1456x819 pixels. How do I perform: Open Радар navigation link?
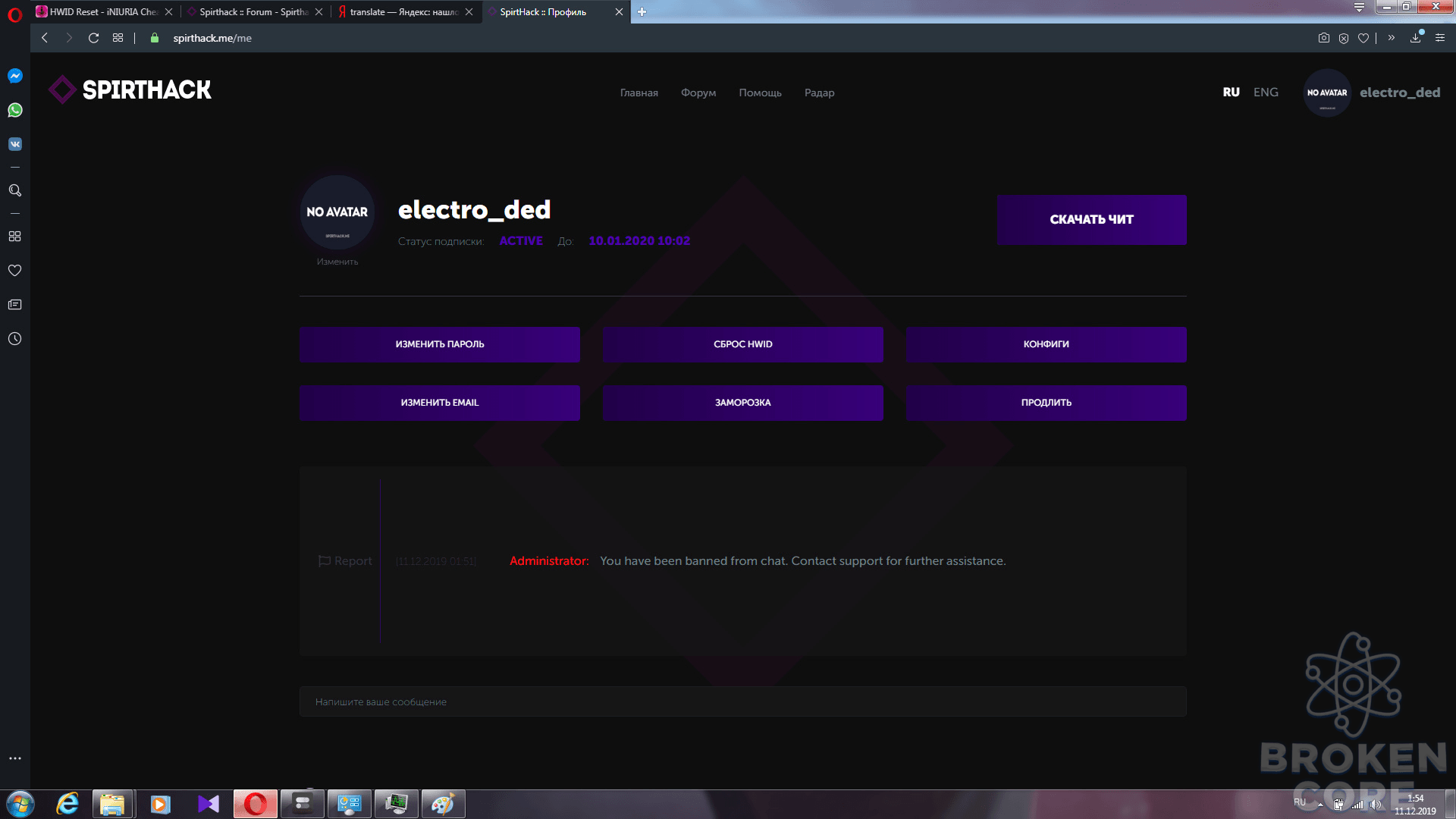(x=820, y=93)
